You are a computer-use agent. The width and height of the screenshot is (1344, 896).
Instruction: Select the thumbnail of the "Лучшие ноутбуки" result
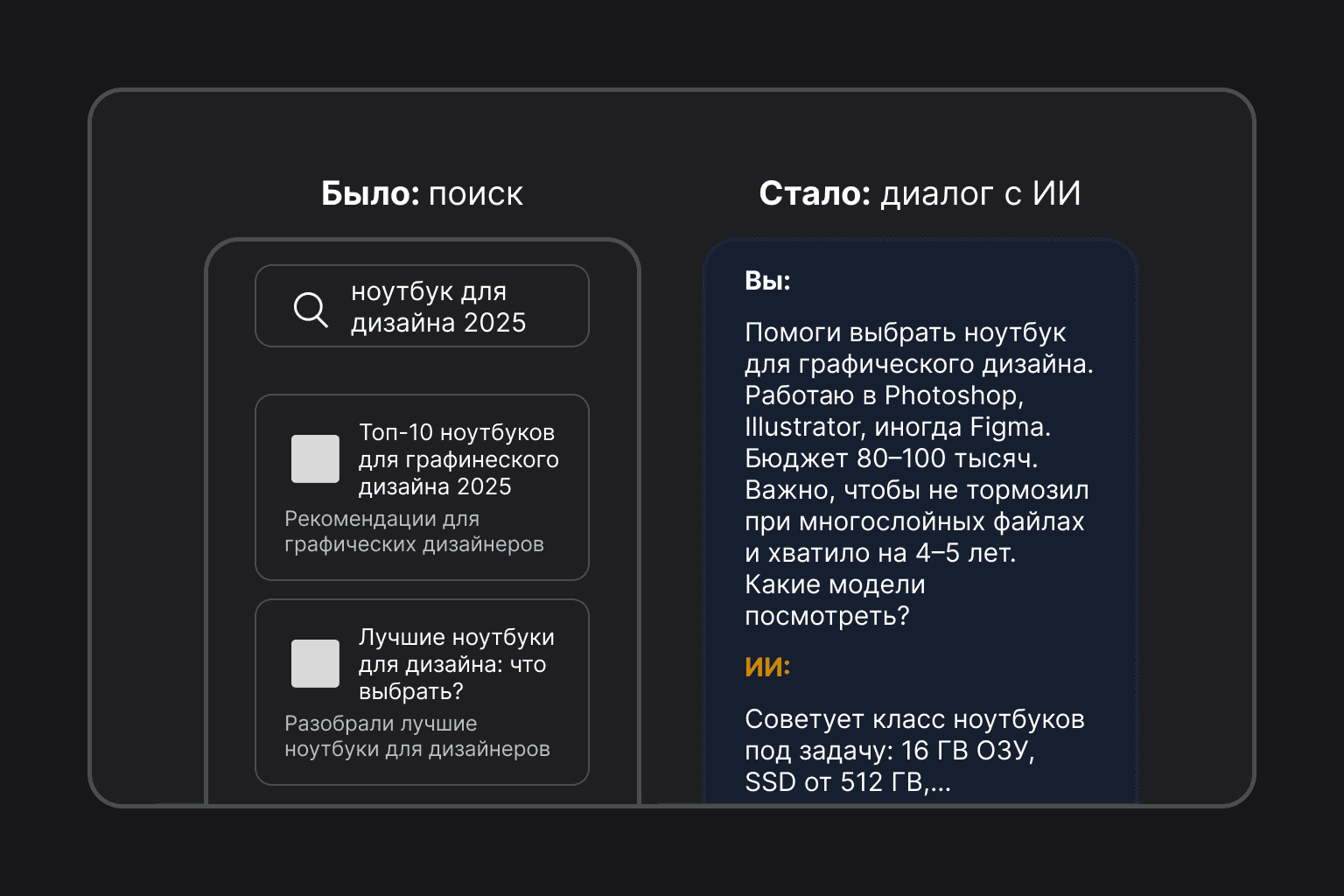point(315,663)
